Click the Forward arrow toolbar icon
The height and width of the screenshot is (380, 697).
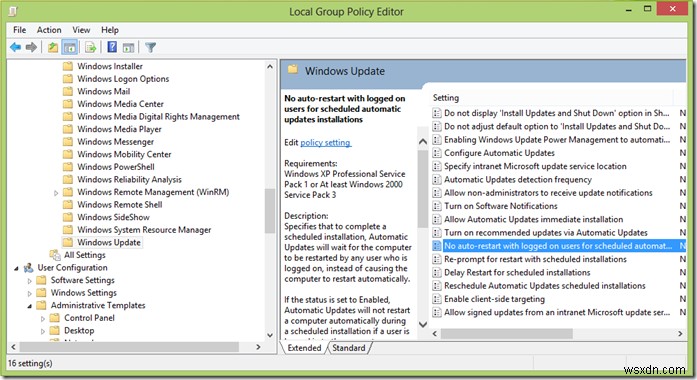click(31, 47)
